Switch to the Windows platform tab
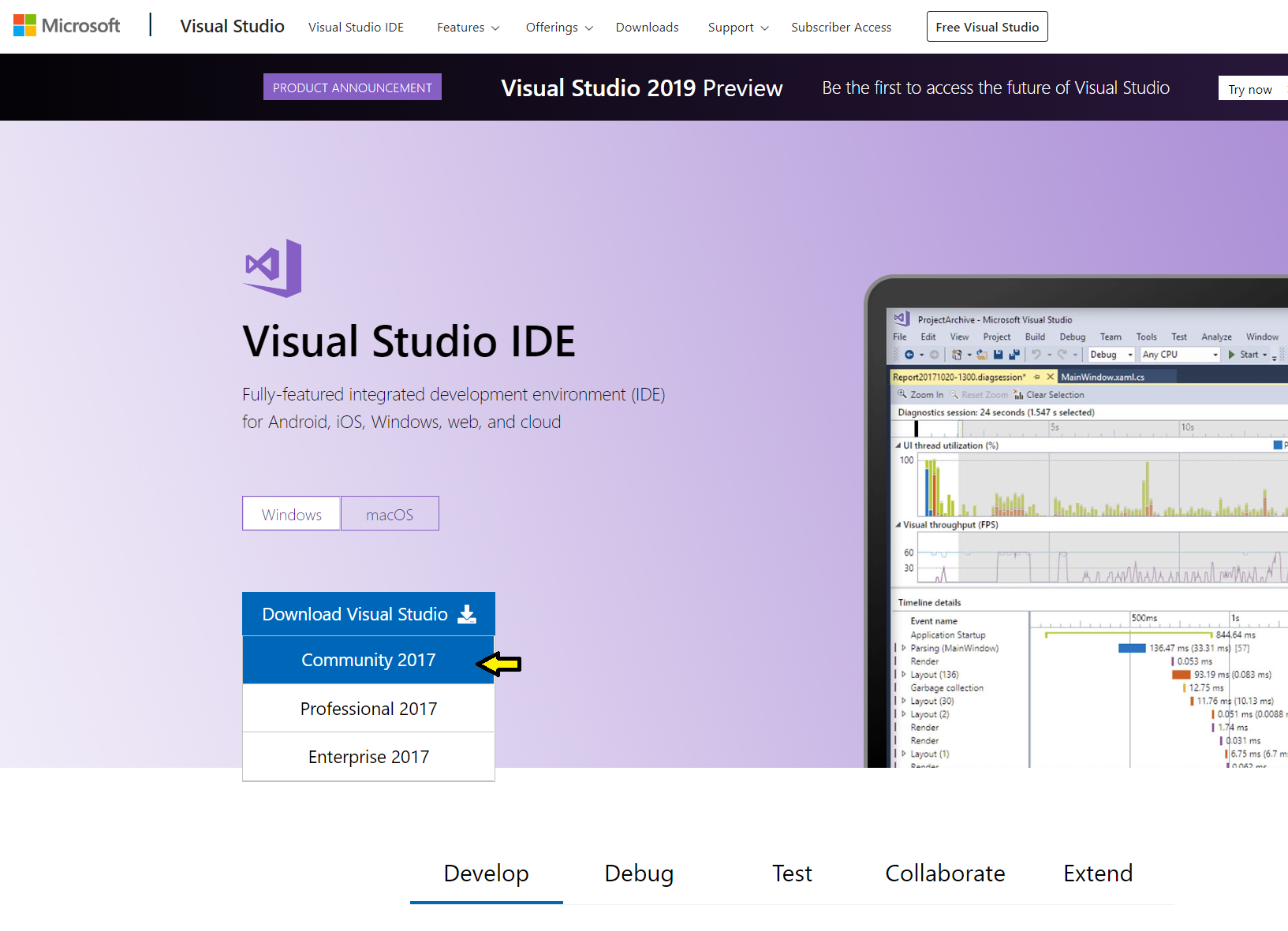The width and height of the screenshot is (1288, 931). (291, 514)
